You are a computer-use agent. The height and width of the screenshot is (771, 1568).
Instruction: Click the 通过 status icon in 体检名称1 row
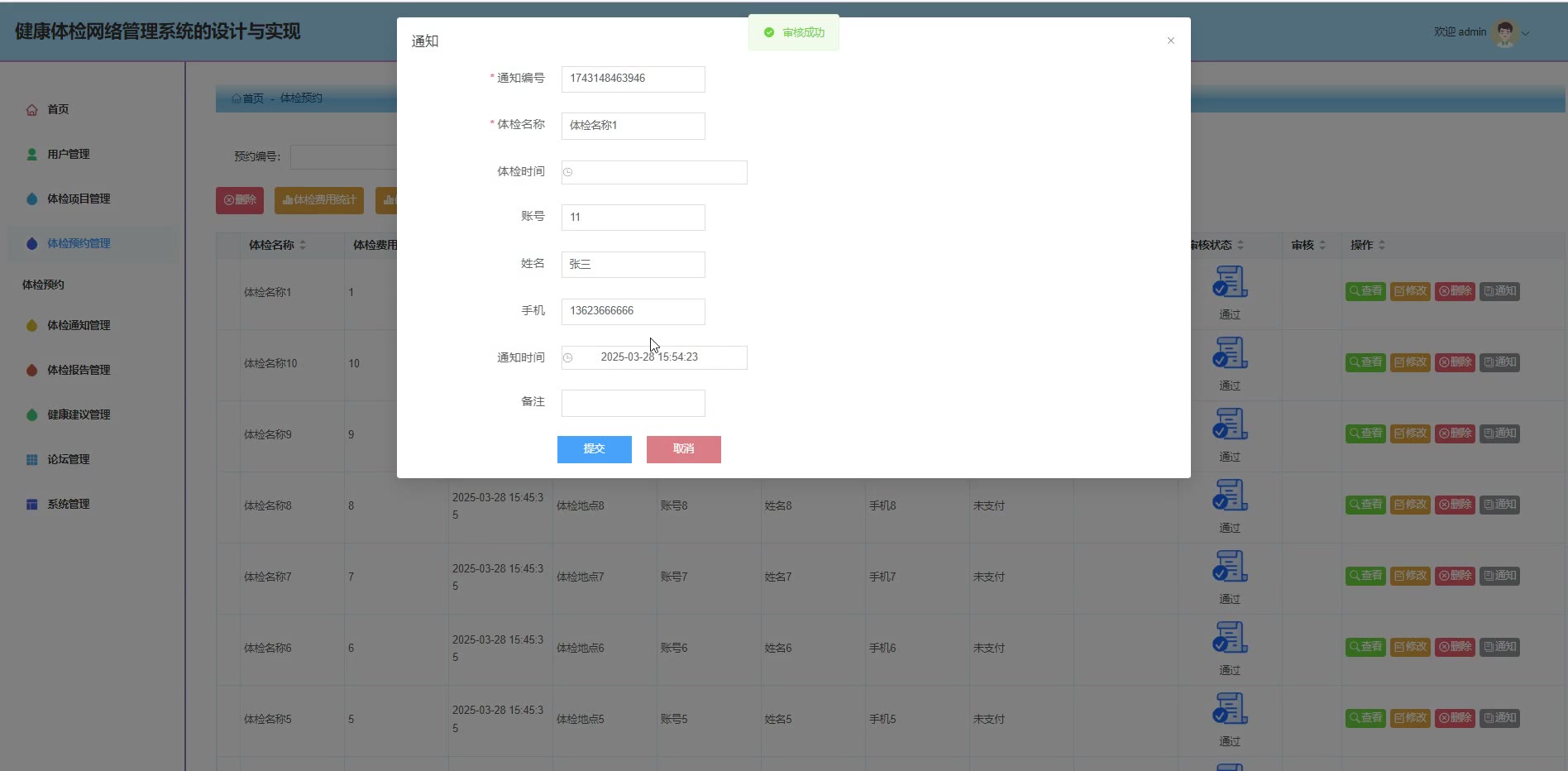(x=1230, y=282)
